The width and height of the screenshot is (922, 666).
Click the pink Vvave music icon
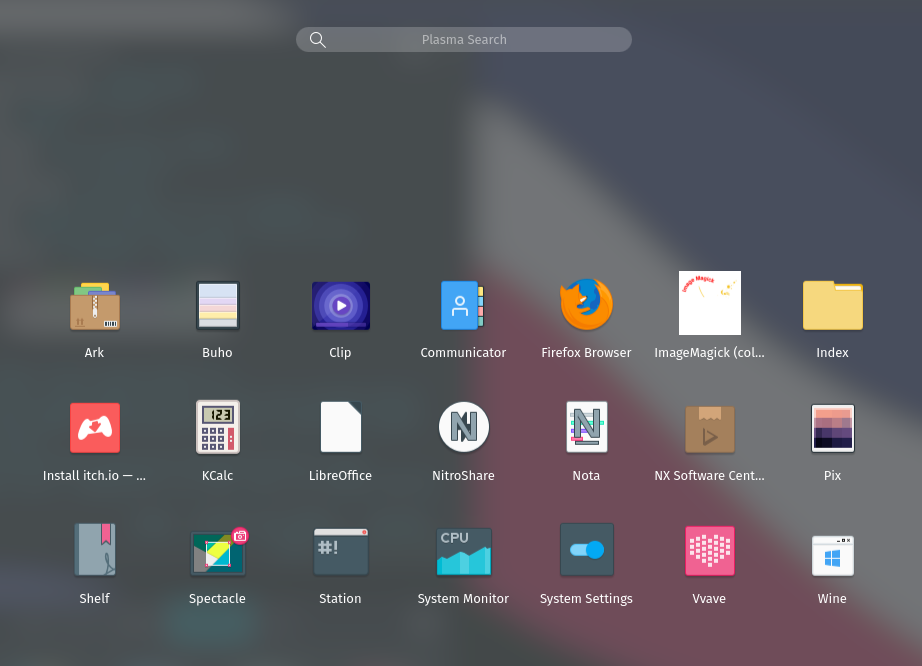710,551
